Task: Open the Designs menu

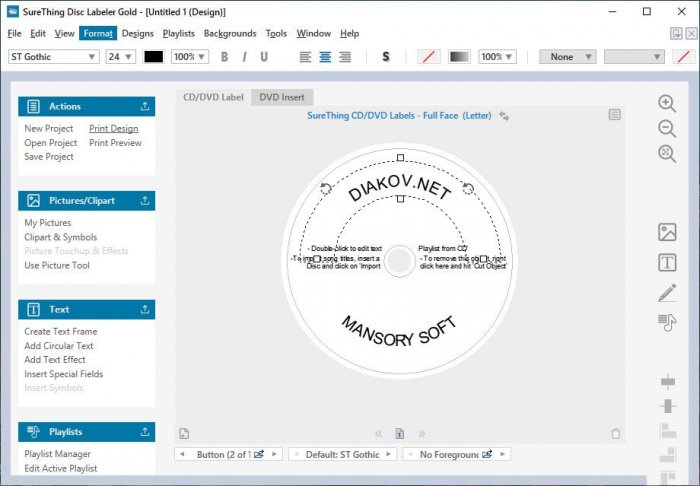Action: point(138,33)
